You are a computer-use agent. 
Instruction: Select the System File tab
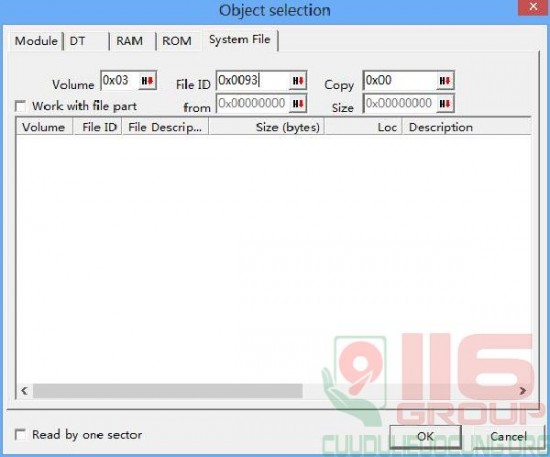tap(240, 40)
